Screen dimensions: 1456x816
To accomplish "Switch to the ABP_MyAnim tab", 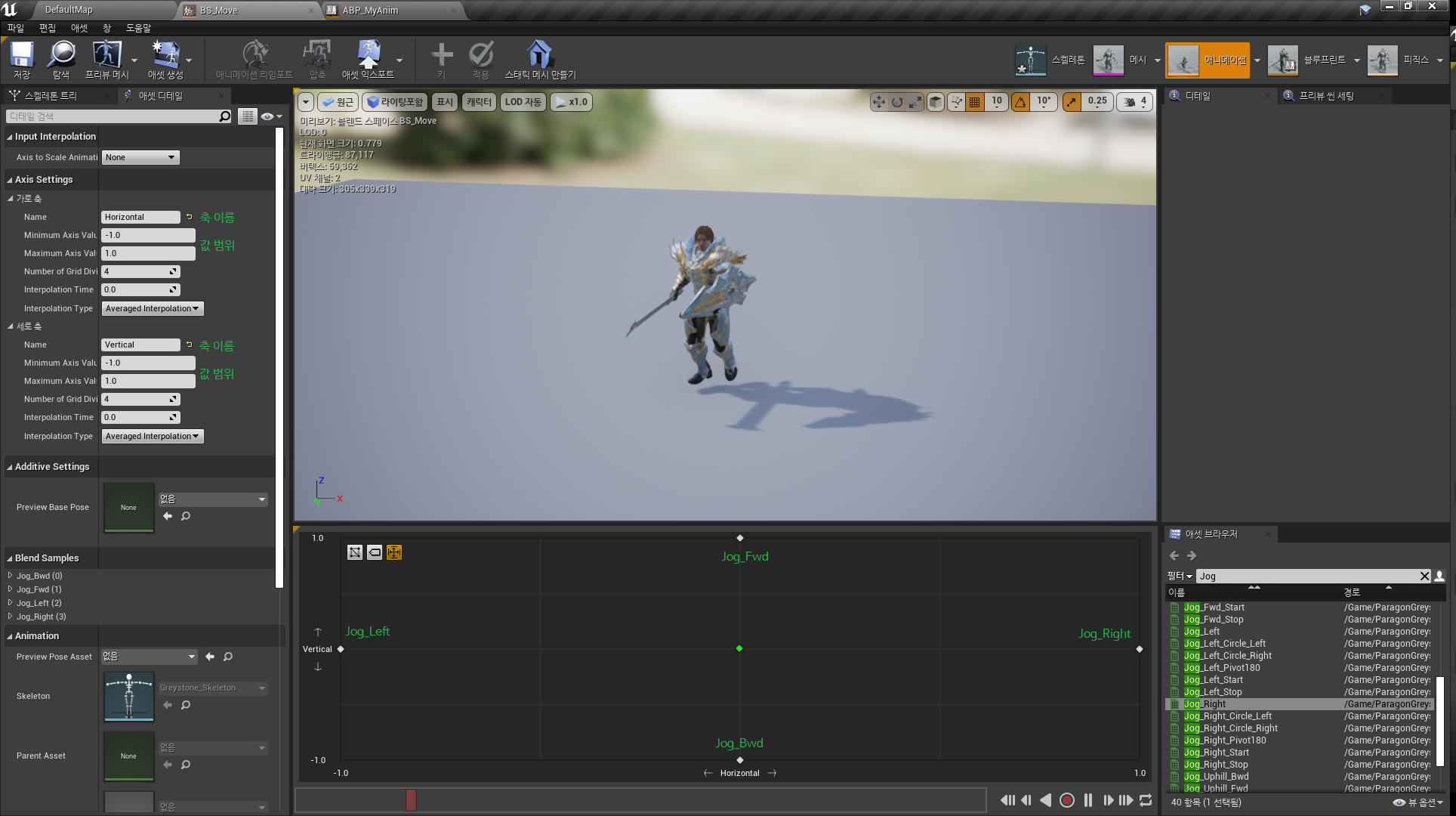I will 370,10.
